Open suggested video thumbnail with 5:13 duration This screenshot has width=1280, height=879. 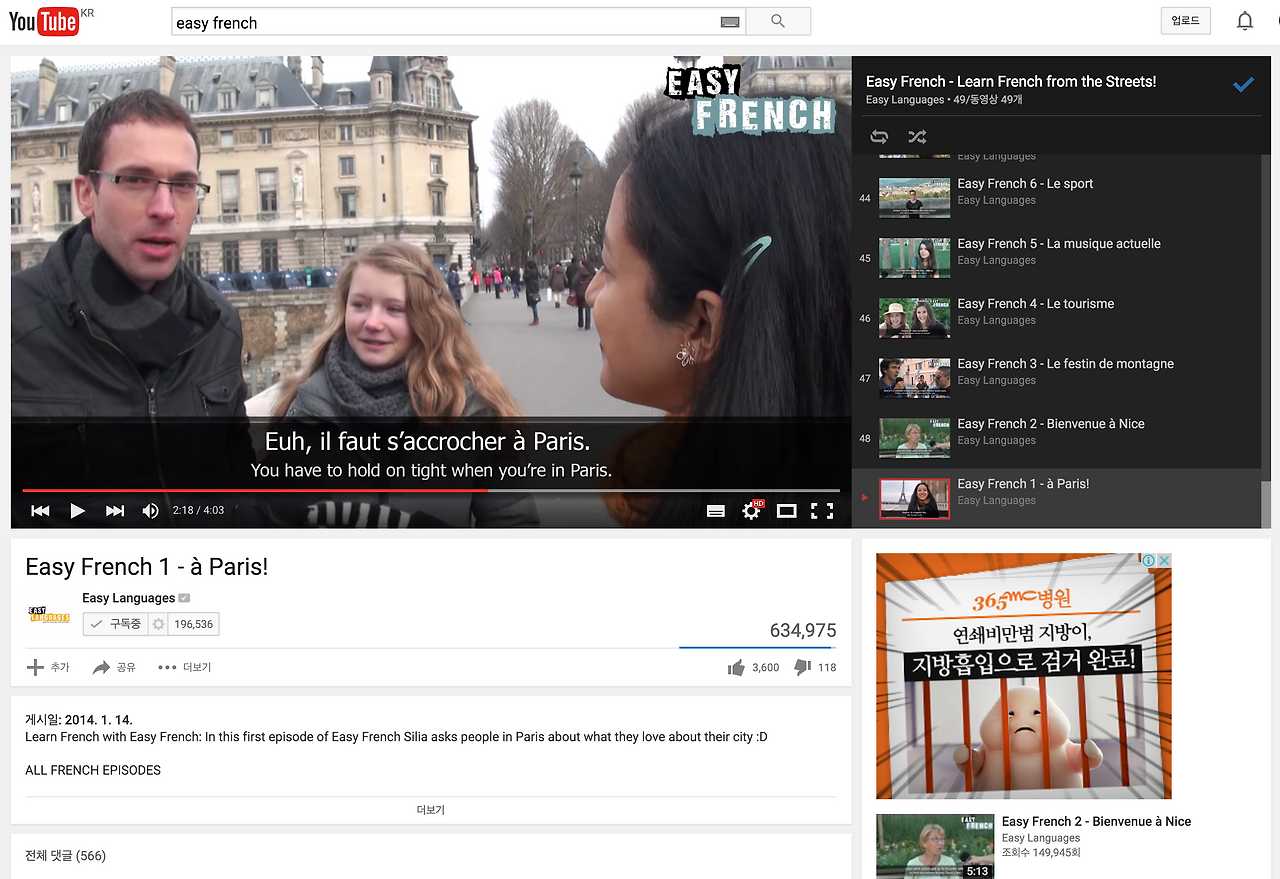pos(935,846)
